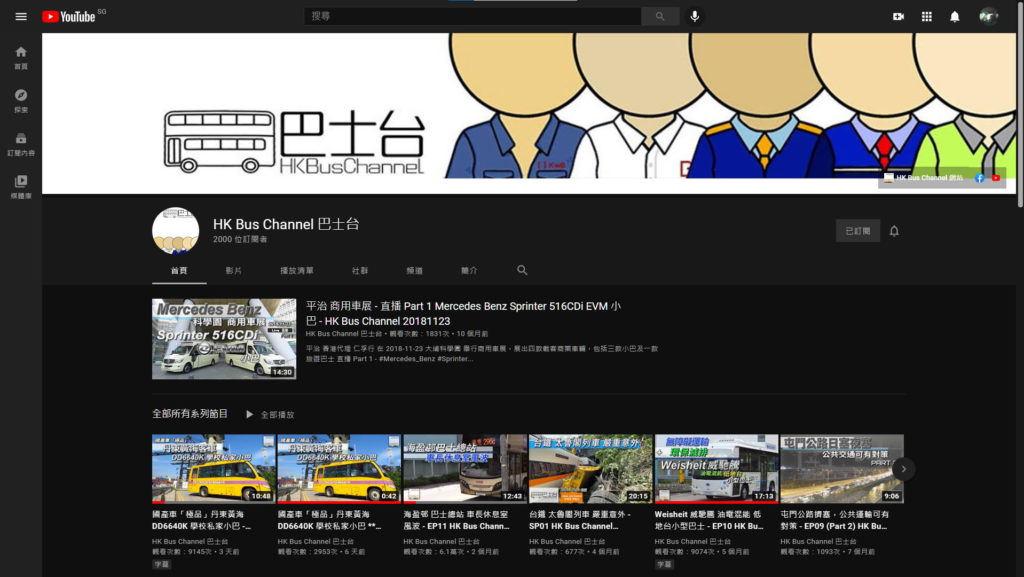Screen dimensions: 1024x577
Task: Click the HK Bus Channel website banner link
Action: click(x=923, y=178)
